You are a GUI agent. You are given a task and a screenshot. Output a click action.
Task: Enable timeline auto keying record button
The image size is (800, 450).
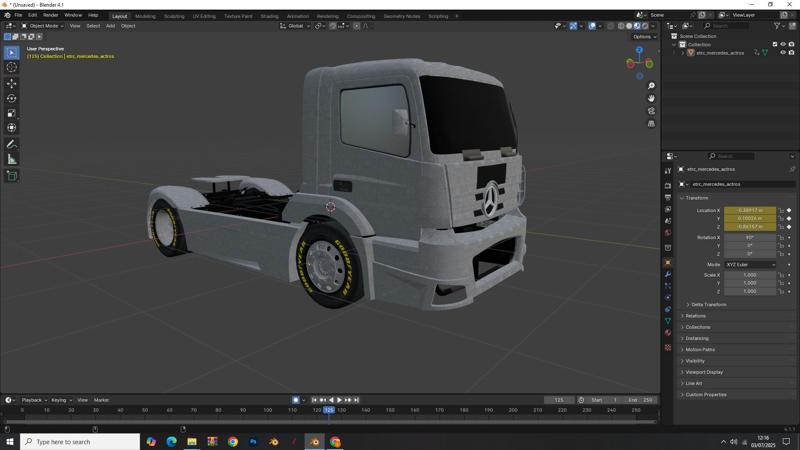coord(295,400)
